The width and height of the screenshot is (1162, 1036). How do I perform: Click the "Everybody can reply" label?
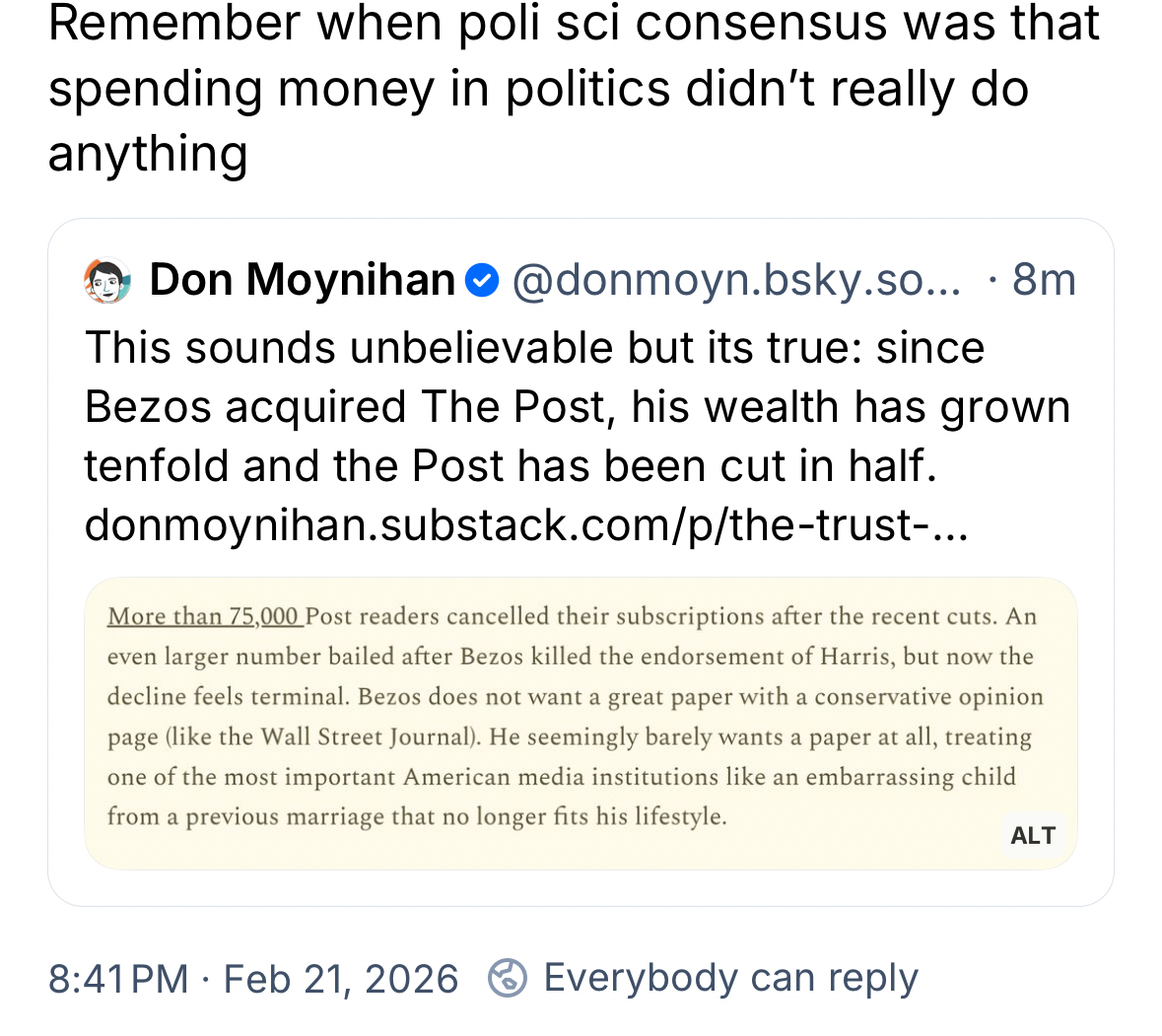click(x=730, y=978)
